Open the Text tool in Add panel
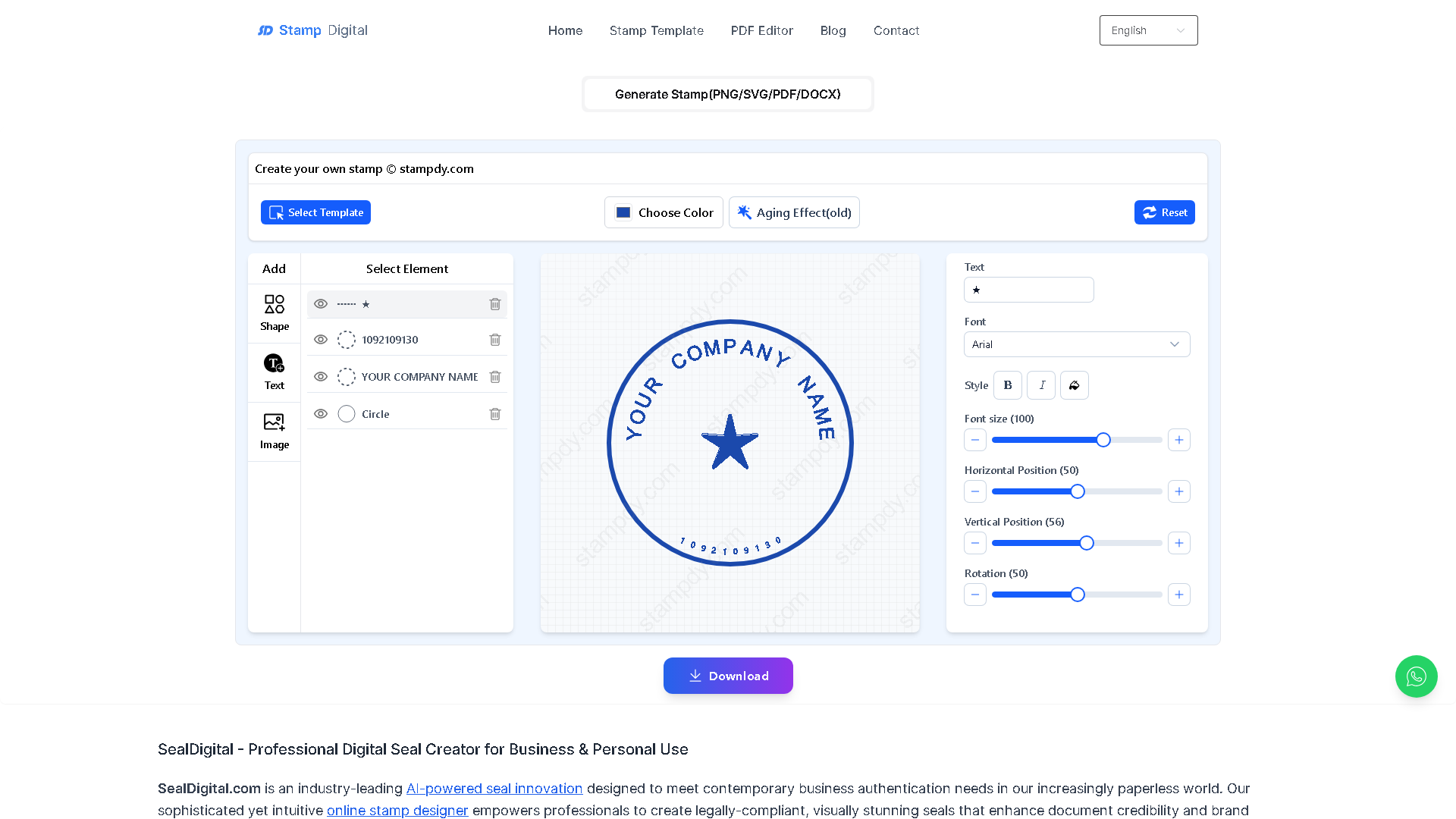 [x=274, y=371]
